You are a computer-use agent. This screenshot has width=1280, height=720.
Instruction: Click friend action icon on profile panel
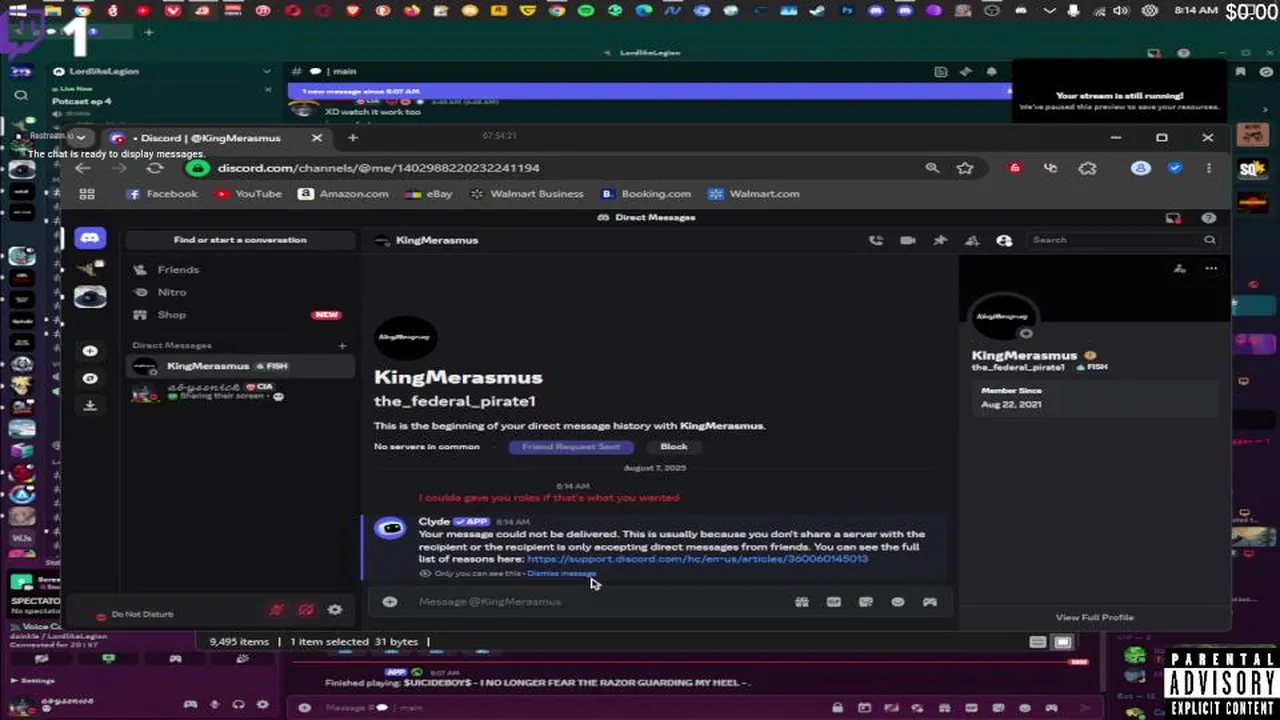coord(1180,268)
